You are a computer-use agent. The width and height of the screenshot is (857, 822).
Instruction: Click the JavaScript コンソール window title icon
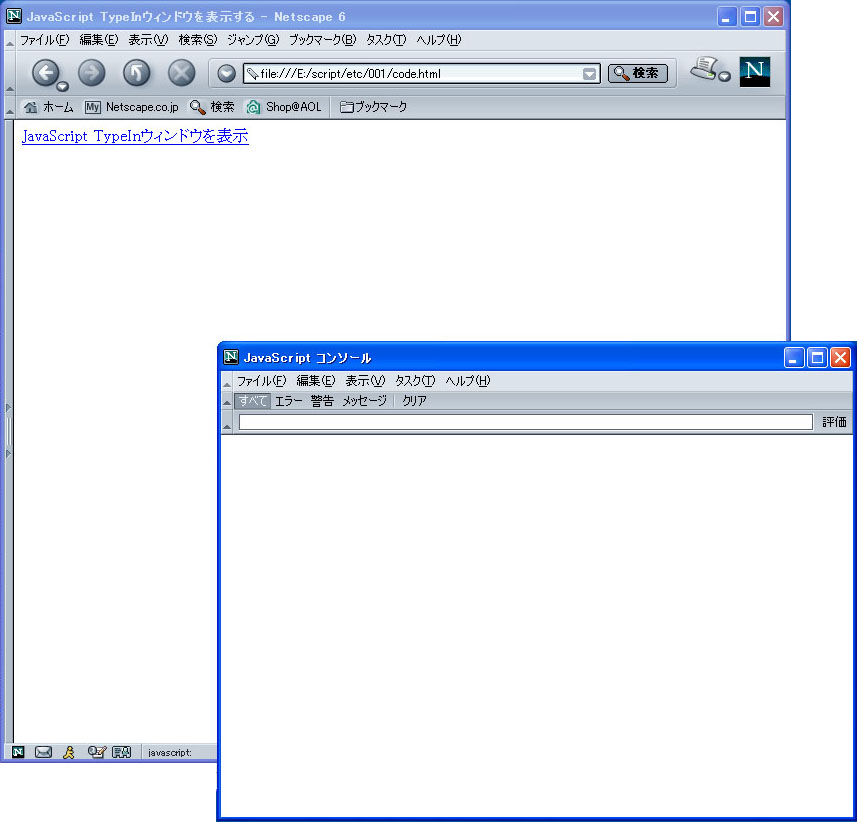pos(231,357)
